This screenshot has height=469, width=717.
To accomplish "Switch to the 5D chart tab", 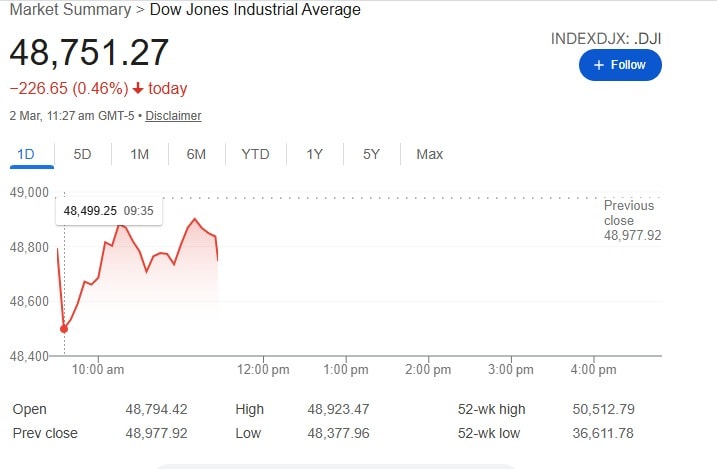I will click(x=83, y=154).
